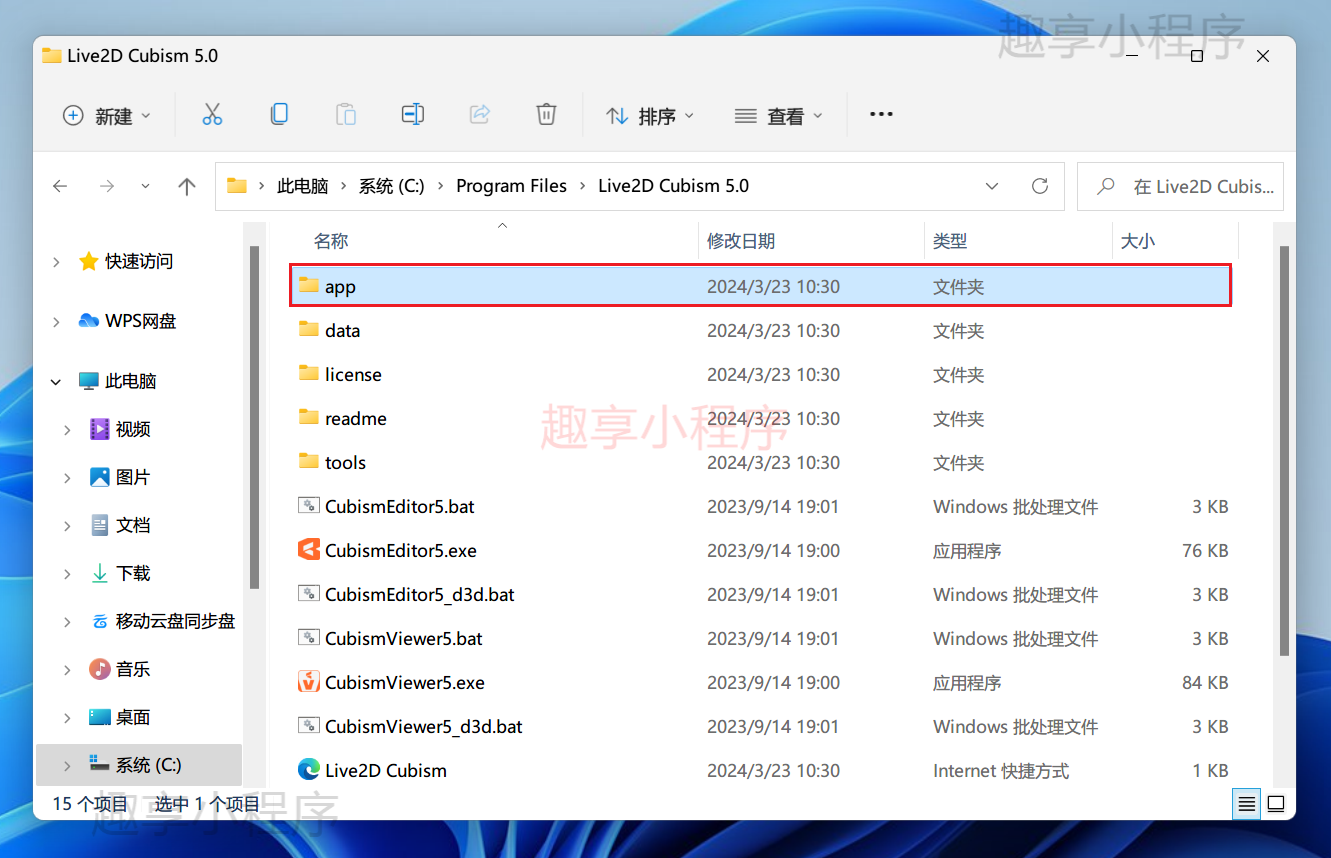The width and height of the screenshot is (1331, 858).
Task: Click the search box for Live2D Cubism
Action: tap(1180, 186)
